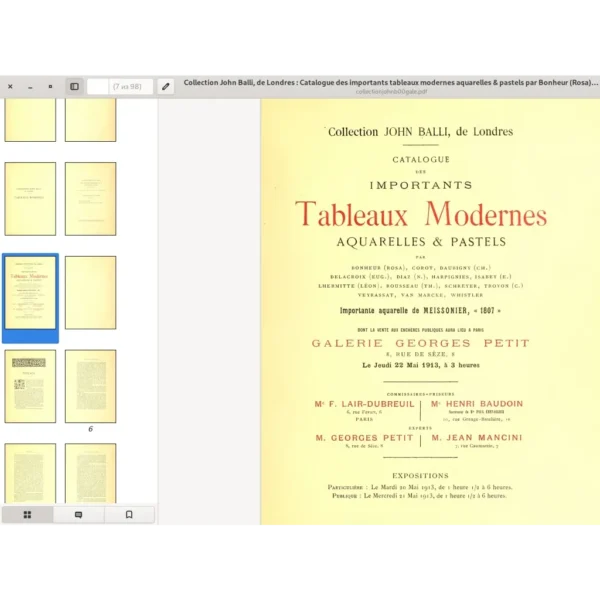The width and height of the screenshot is (600, 600).
Task: Toggle the sidebar panel button
Action: click(x=74, y=87)
